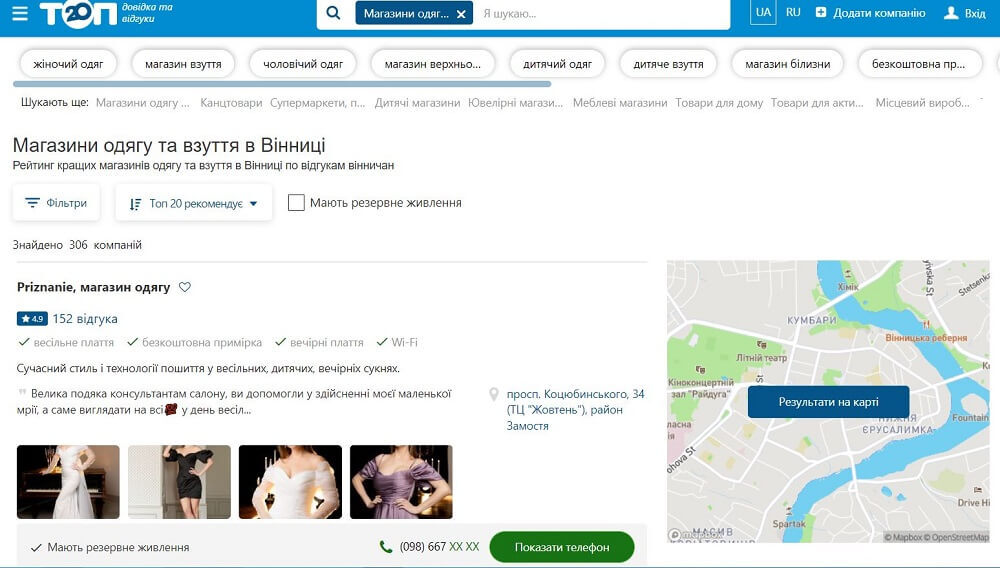Screen dimensions: 1000x568
Task: Add Priznanie to favorites with heart icon
Action: [184, 287]
